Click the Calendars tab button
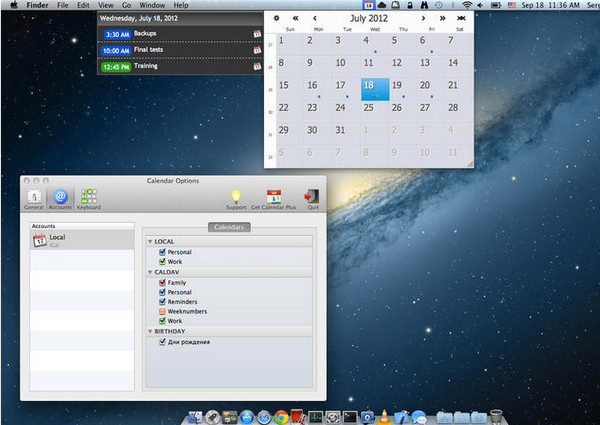 coord(229,227)
